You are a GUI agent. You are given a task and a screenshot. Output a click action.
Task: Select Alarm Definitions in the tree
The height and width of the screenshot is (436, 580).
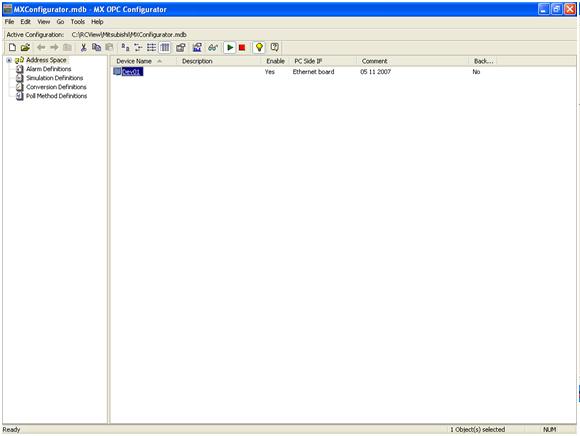coord(48,69)
